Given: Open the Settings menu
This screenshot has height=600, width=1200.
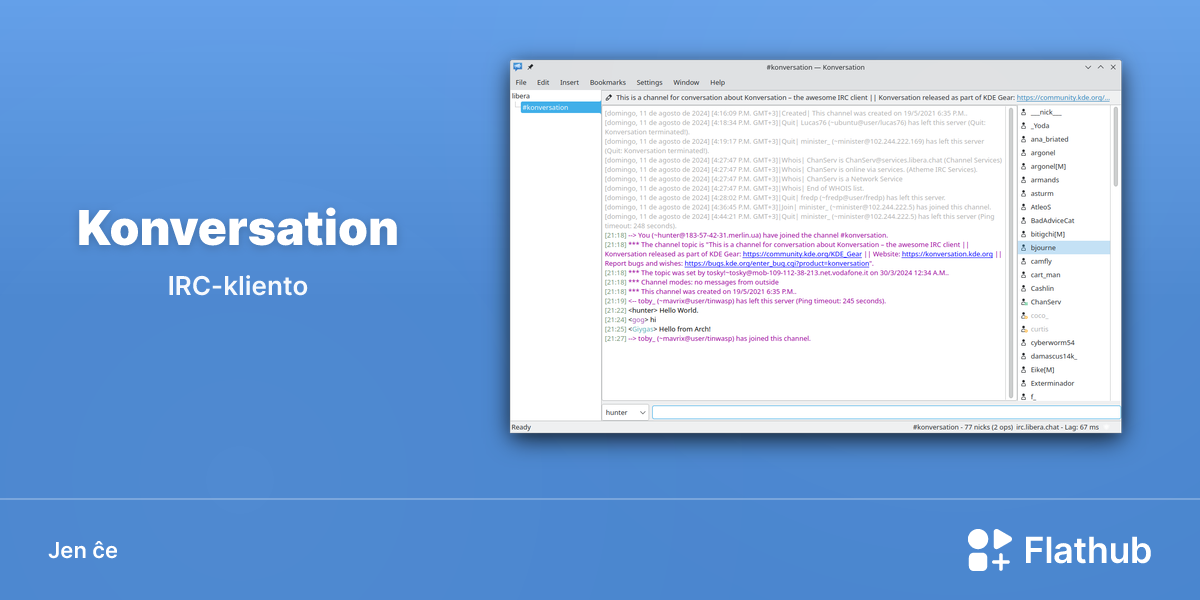Looking at the screenshot, I should [x=650, y=82].
